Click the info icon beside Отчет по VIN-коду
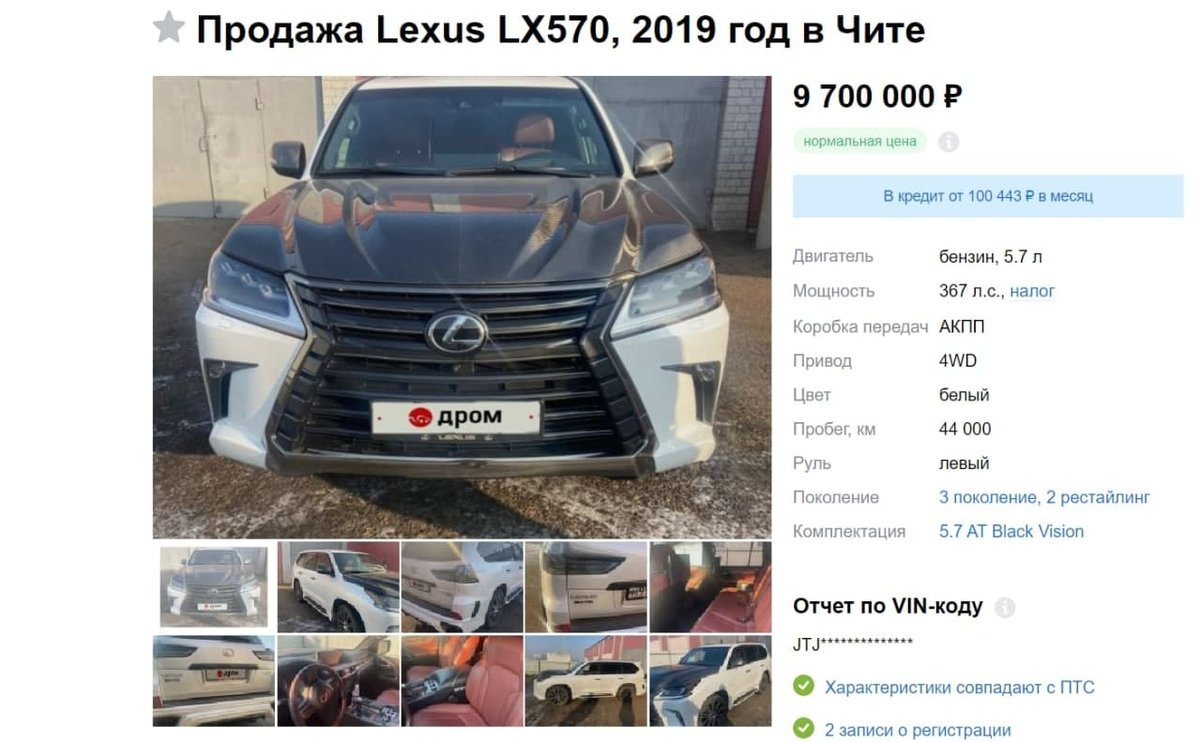 coord(1005,607)
